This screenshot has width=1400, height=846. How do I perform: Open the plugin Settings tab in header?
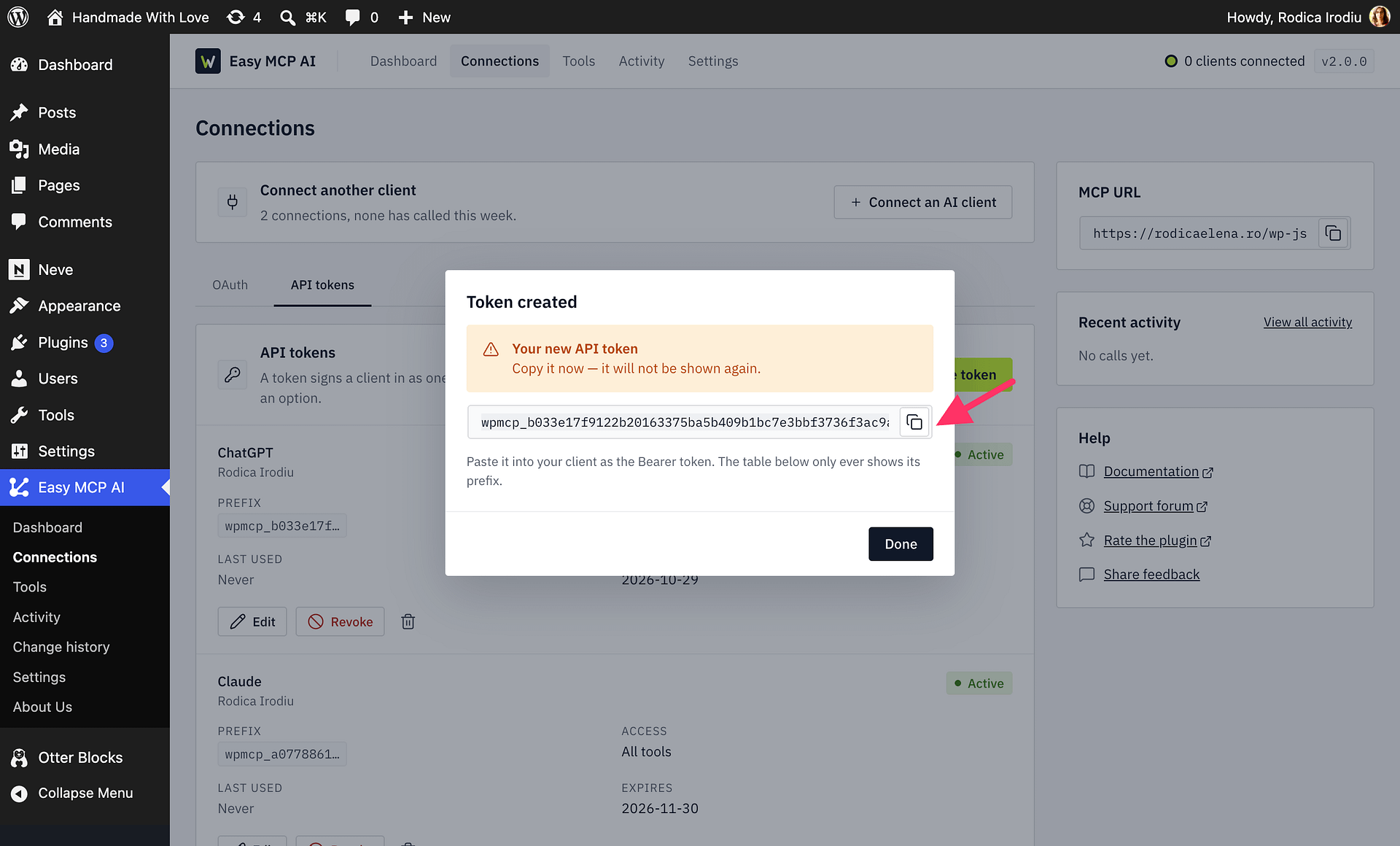pyautogui.click(x=713, y=61)
